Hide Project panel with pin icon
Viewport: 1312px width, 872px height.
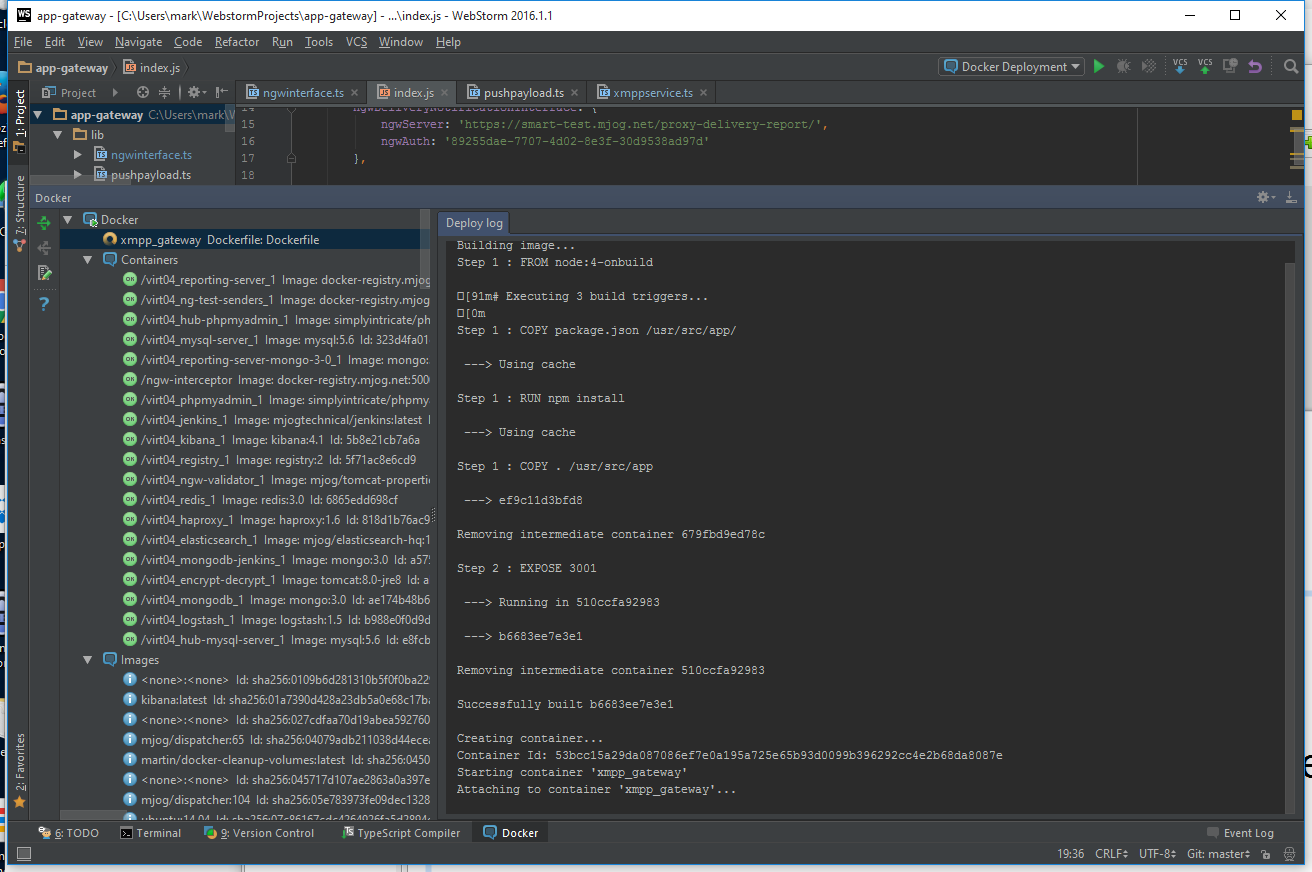click(x=222, y=92)
